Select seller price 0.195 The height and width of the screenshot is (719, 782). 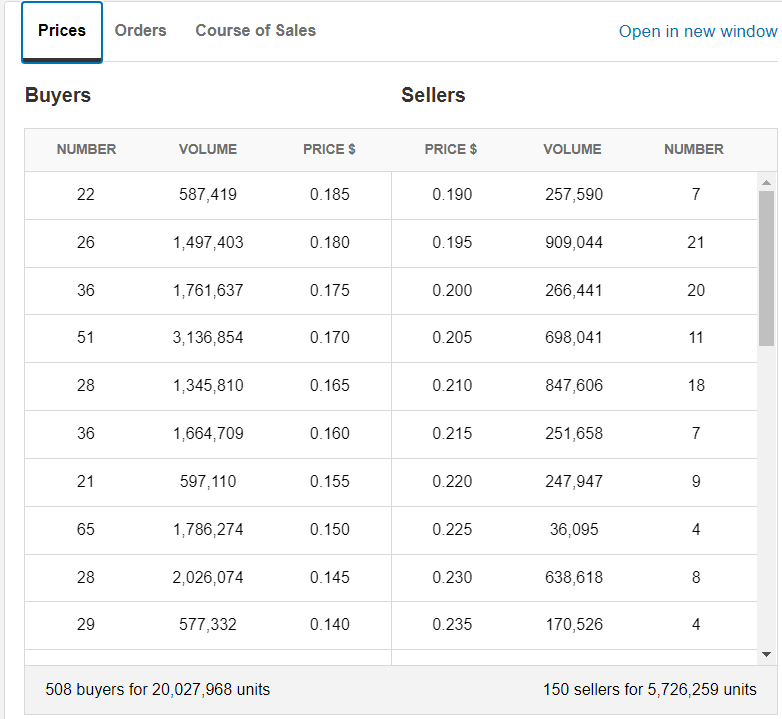click(x=452, y=242)
